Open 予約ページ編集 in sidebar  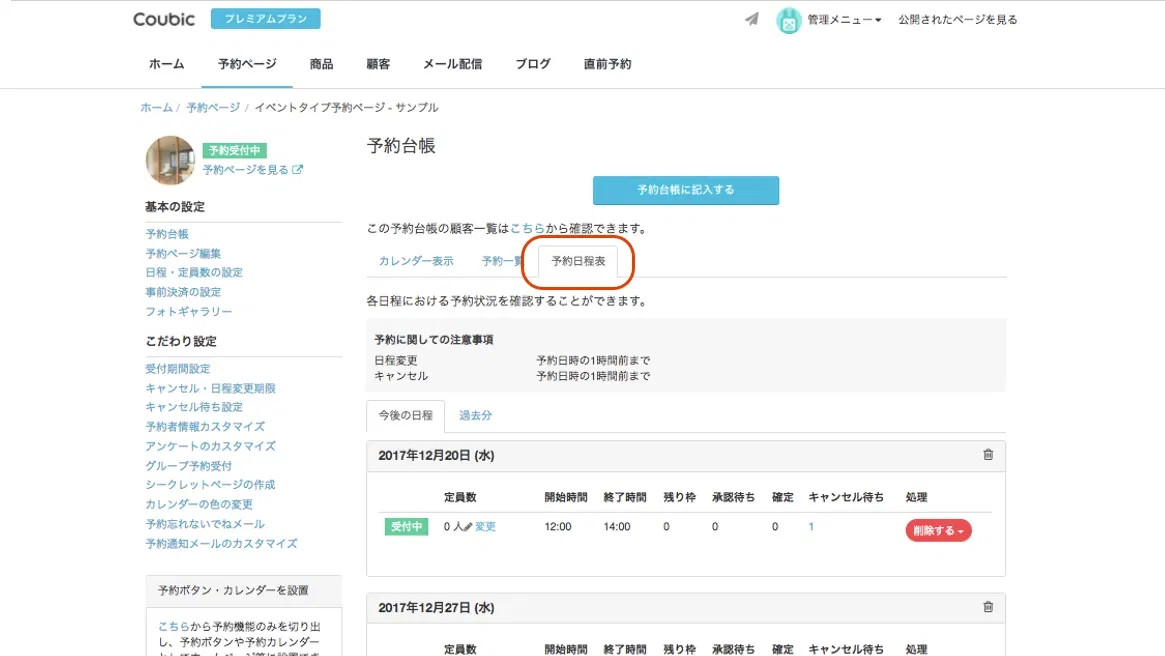click(183, 253)
